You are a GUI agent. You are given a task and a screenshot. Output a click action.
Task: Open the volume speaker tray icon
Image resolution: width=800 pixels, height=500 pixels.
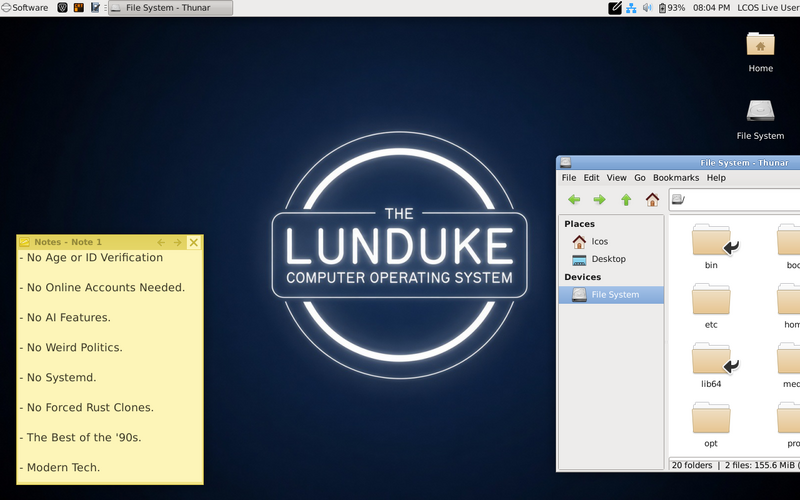click(647, 8)
